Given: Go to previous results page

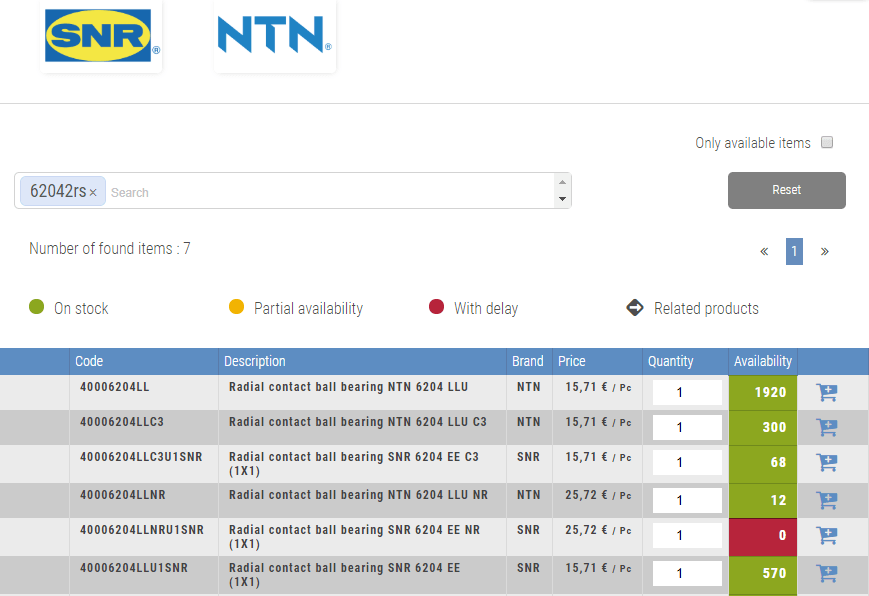Looking at the screenshot, I should click(x=764, y=251).
